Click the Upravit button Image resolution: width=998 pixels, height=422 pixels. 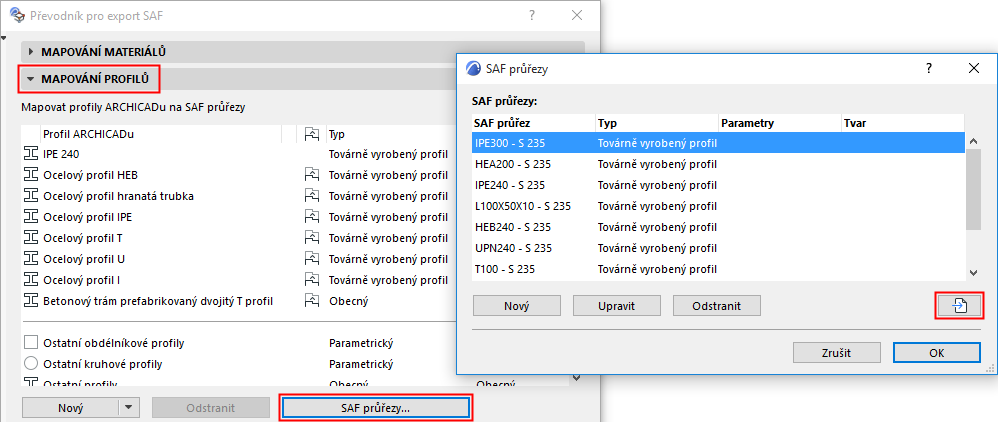617,306
